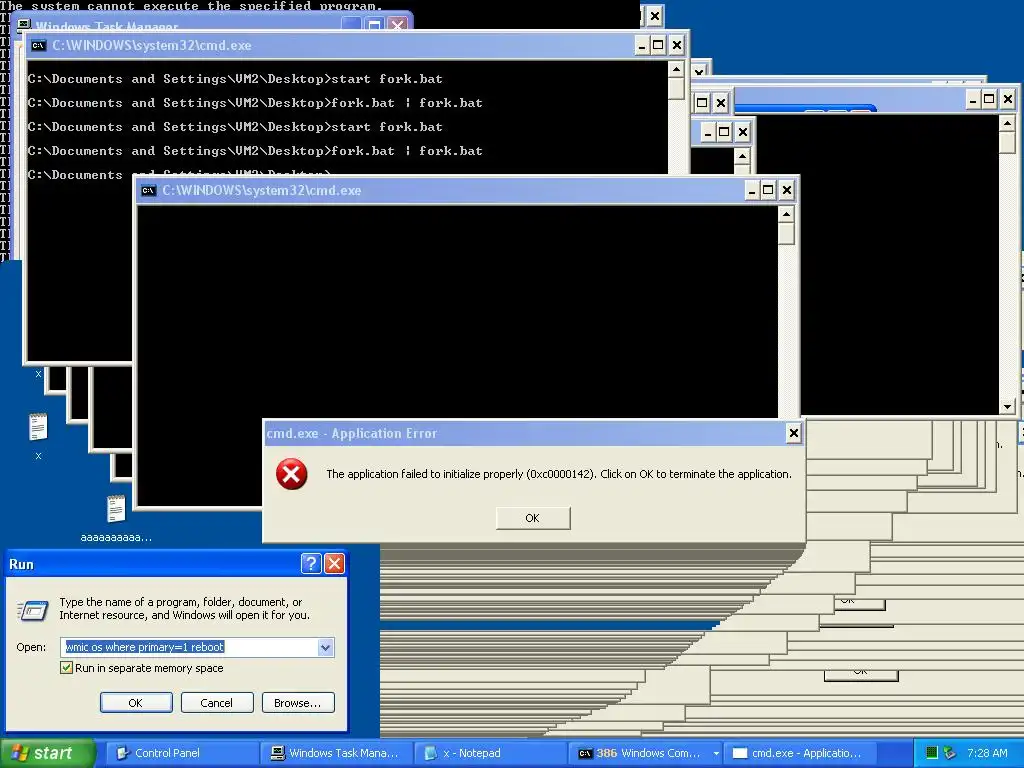The height and width of the screenshot is (768, 1024).
Task: Click scroll-up arrow in fork.bat cmd window
Action: tap(677, 69)
